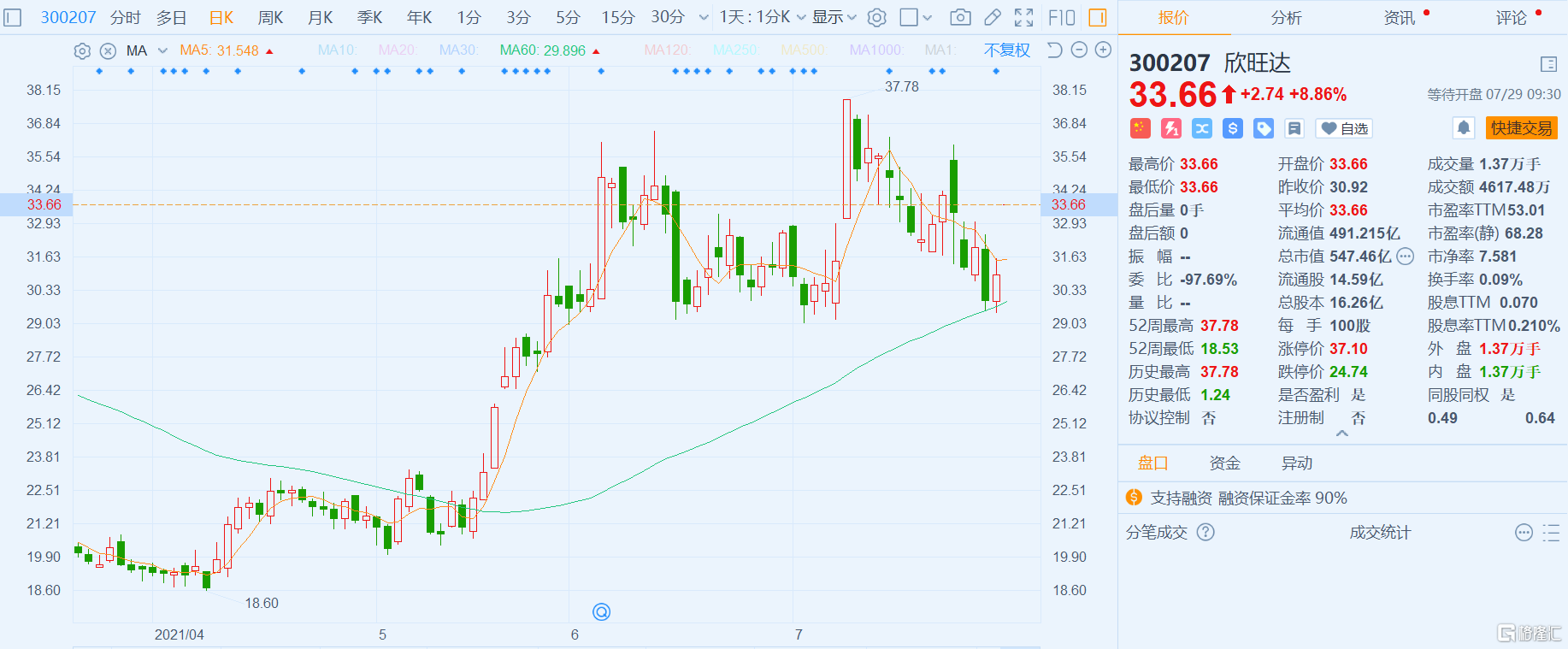Open 不复权 adjustment mode selector
This screenshot has width=1568, height=649.
tap(1007, 50)
